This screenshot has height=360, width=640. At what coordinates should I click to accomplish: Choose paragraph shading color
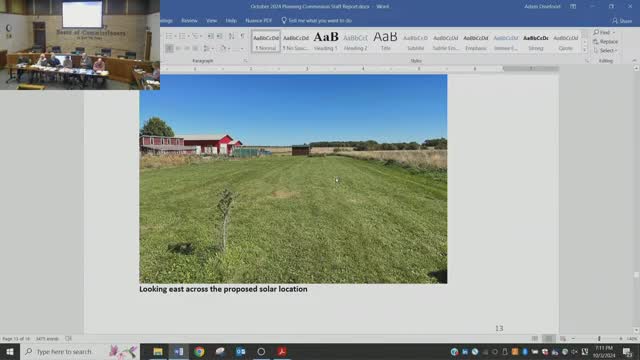point(223,48)
